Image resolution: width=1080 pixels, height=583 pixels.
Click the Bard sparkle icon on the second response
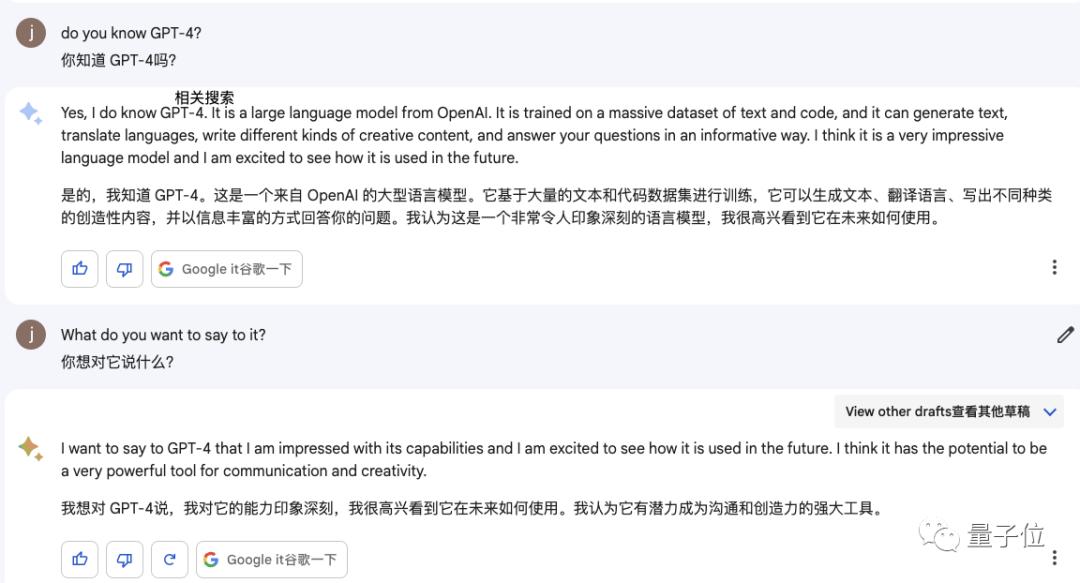31,449
